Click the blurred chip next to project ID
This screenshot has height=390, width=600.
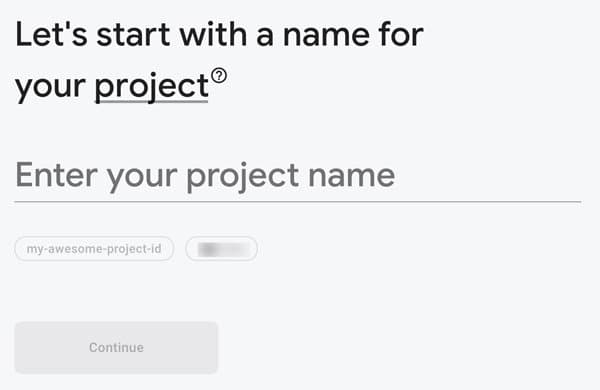point(222,249)
